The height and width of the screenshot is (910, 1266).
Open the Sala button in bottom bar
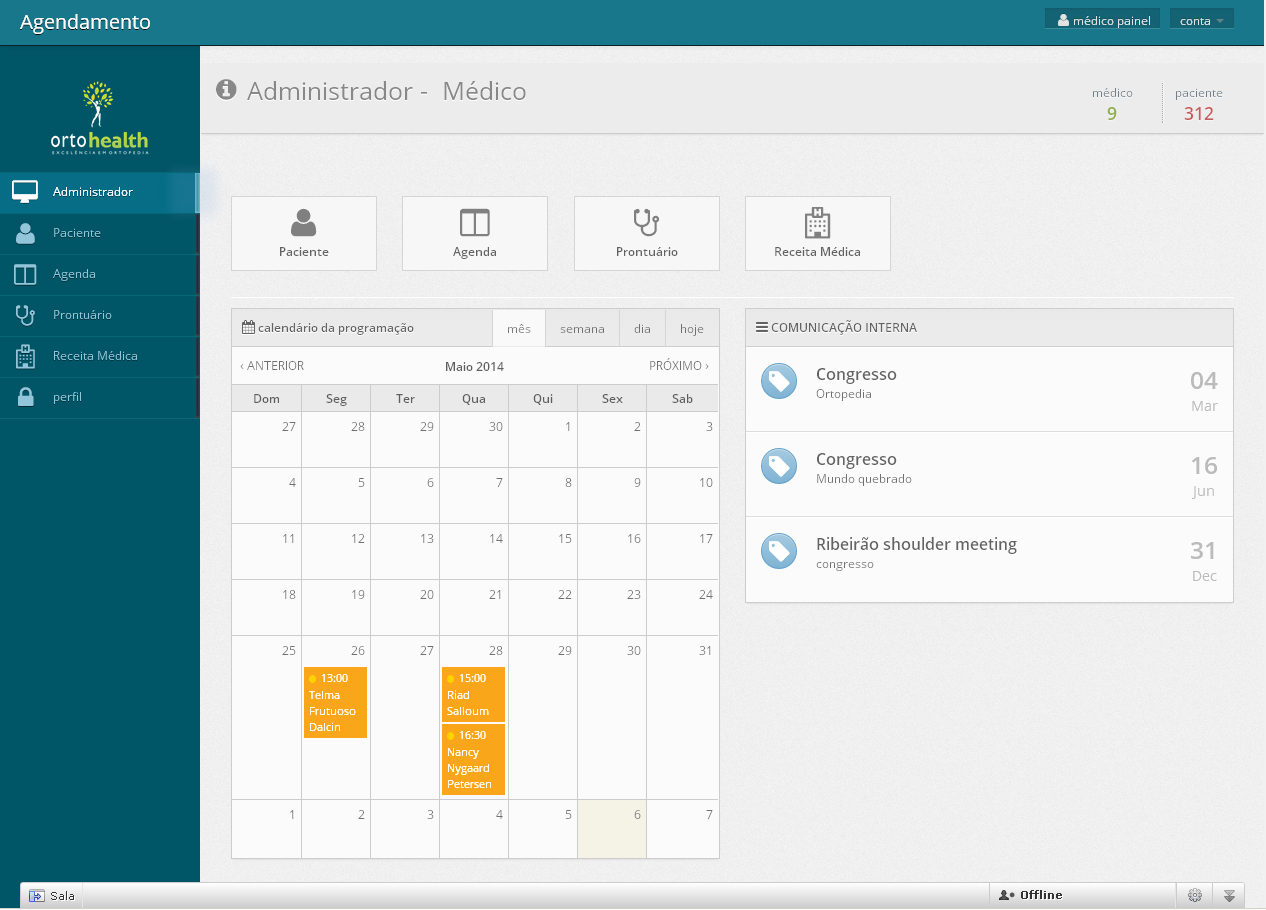coord(52,895)
